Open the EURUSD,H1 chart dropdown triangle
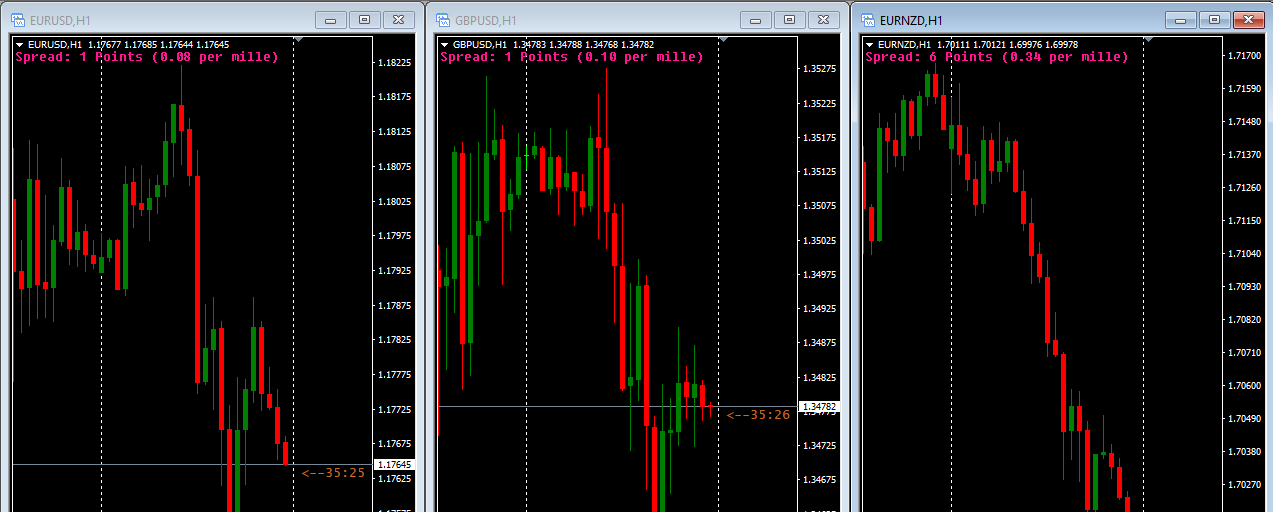The width and height of the screenshot is (1273, 512). click(x=20, y=45)
